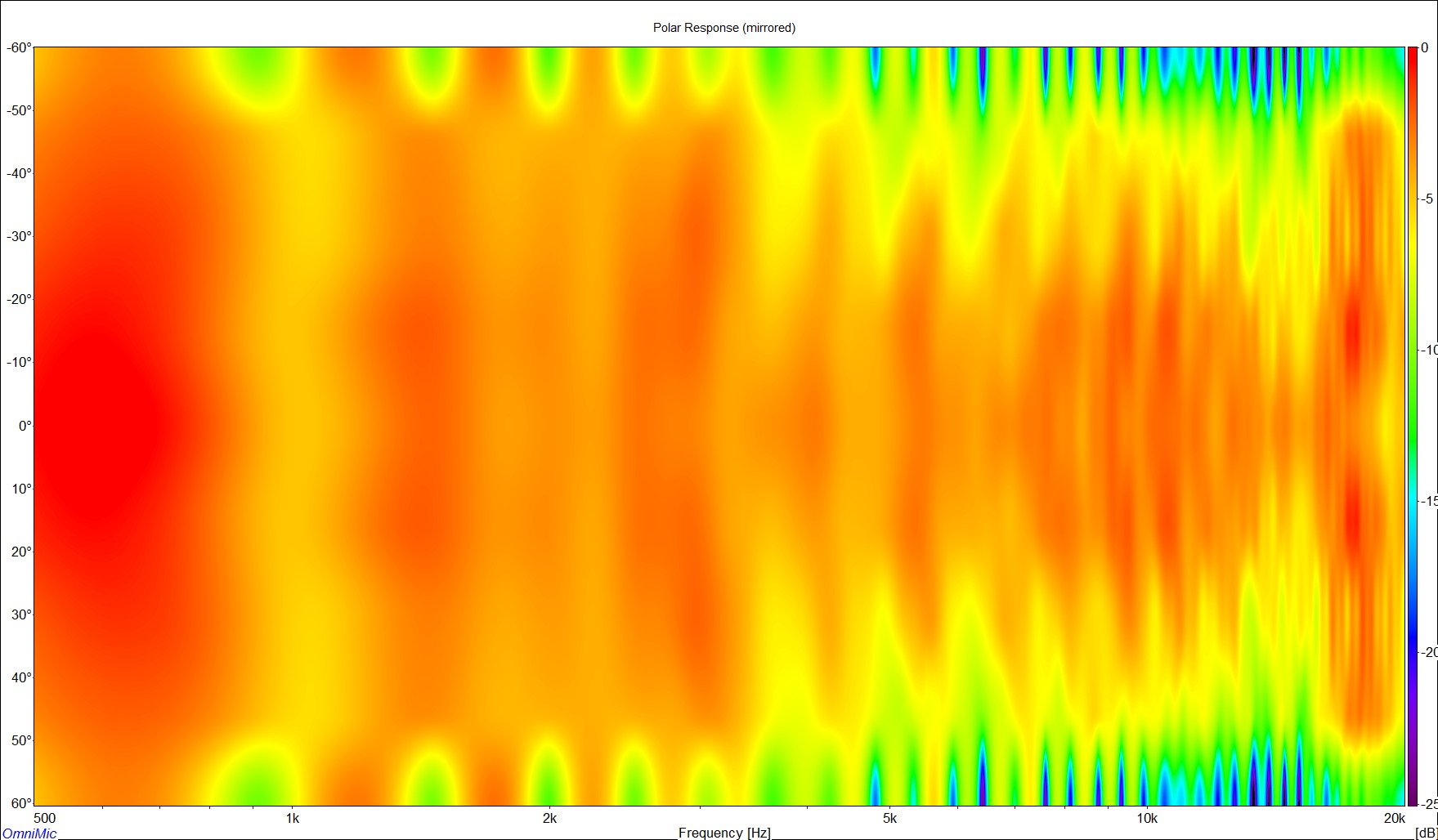
Task: Click the -20 mark on the dB color scale
Action: click(x=1427, y=652)
